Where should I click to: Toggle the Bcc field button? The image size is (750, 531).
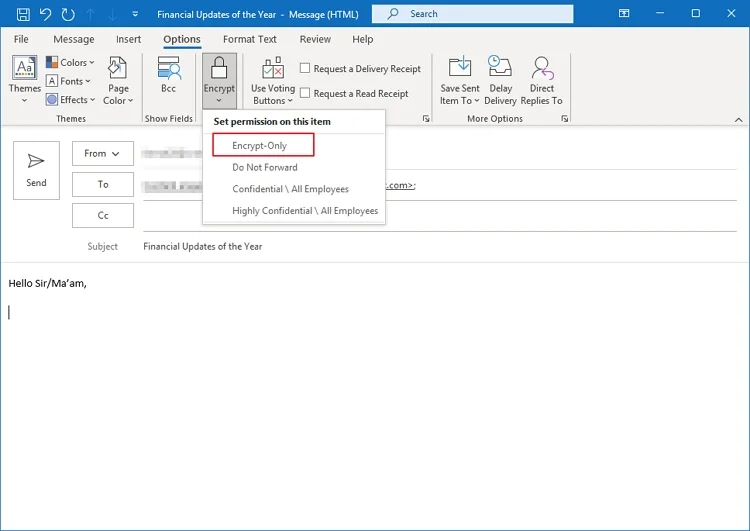168,75
